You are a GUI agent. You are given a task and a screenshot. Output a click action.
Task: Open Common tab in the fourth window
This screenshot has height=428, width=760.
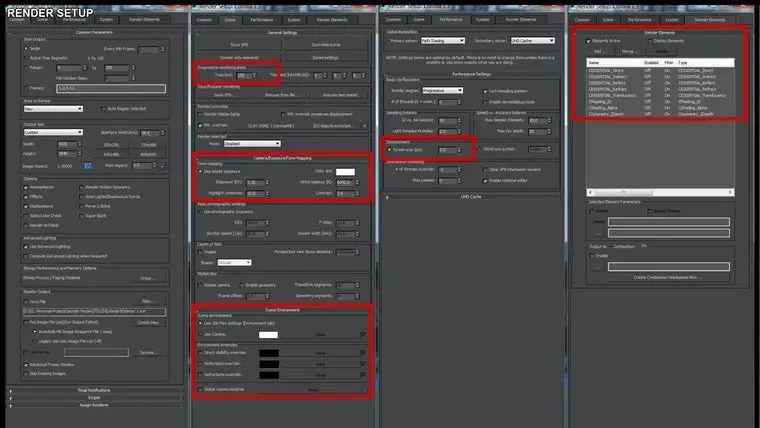tap(582, 20)
